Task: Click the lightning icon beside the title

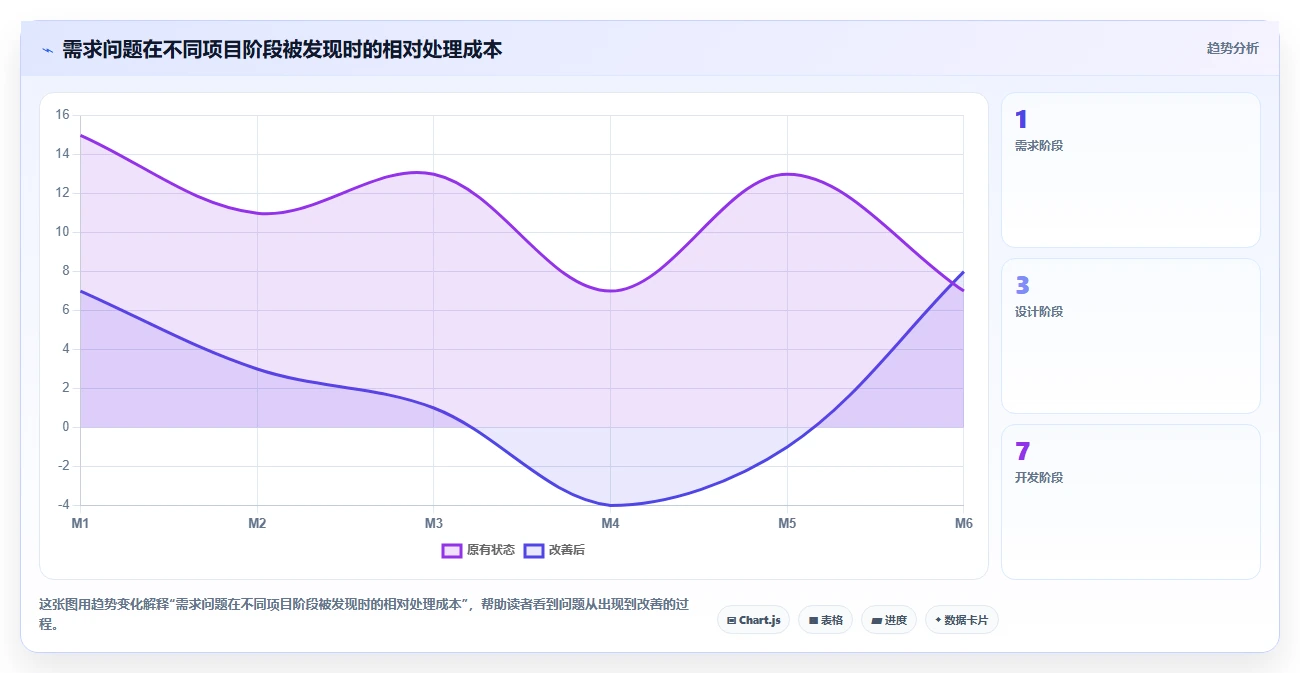Action: coord(47,49)
